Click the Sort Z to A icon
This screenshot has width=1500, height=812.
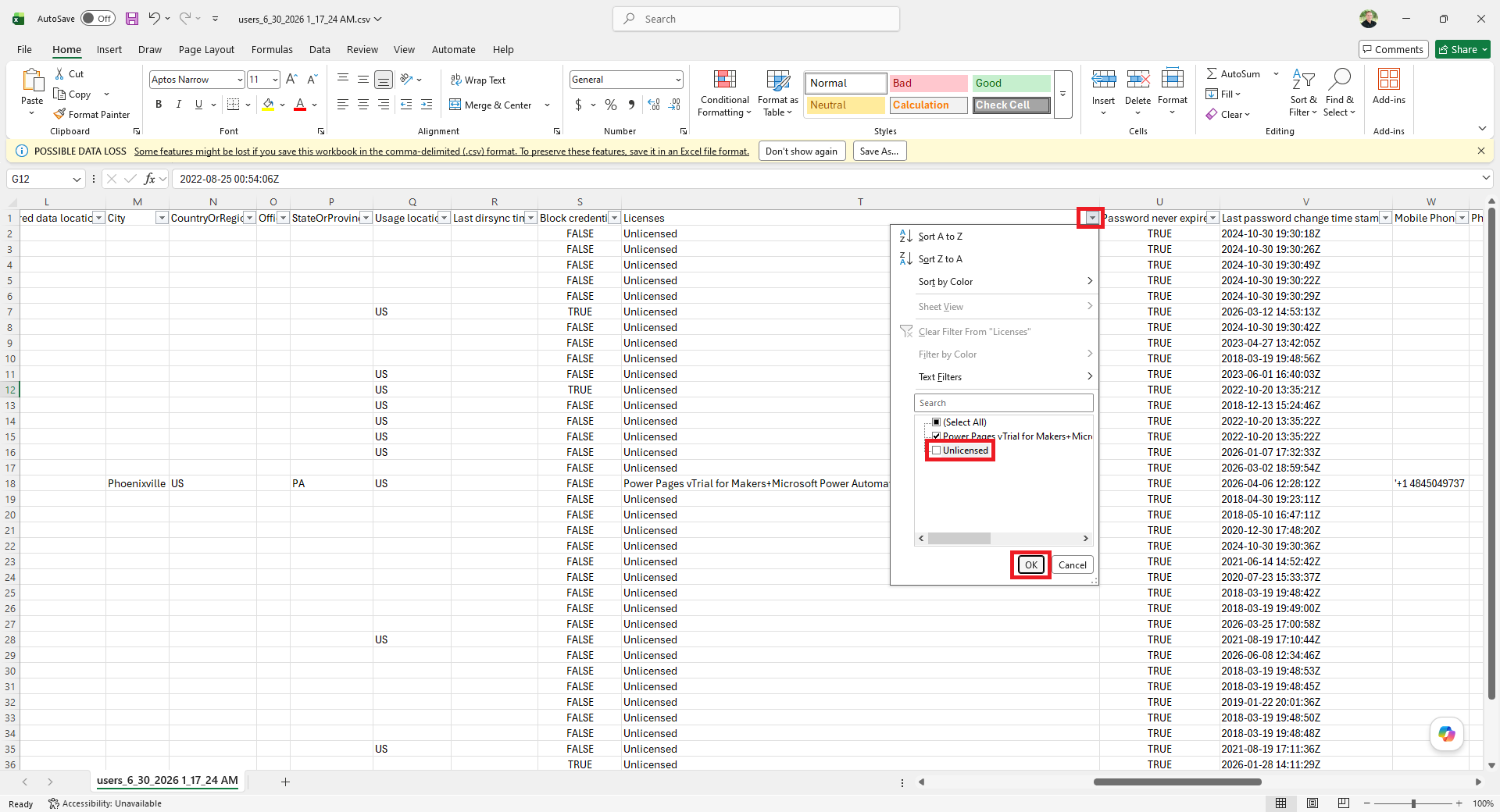pyautogui.click(x=905, y=258)
